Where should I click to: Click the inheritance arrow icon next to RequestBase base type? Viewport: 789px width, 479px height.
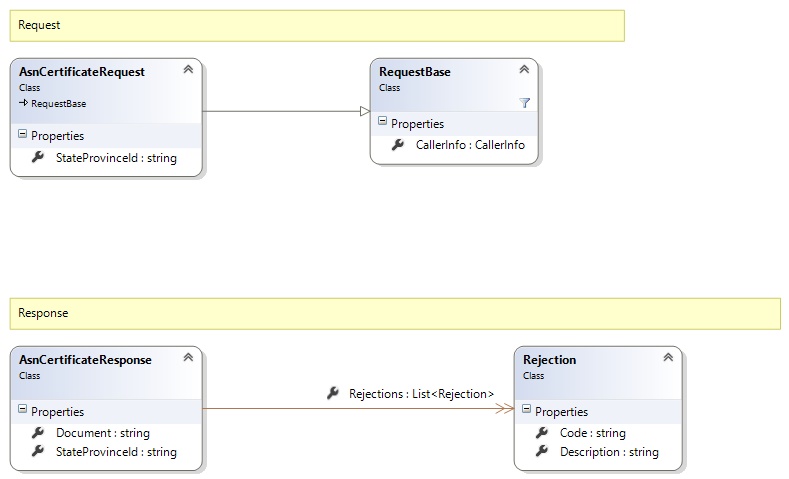(x=23, y=103)
